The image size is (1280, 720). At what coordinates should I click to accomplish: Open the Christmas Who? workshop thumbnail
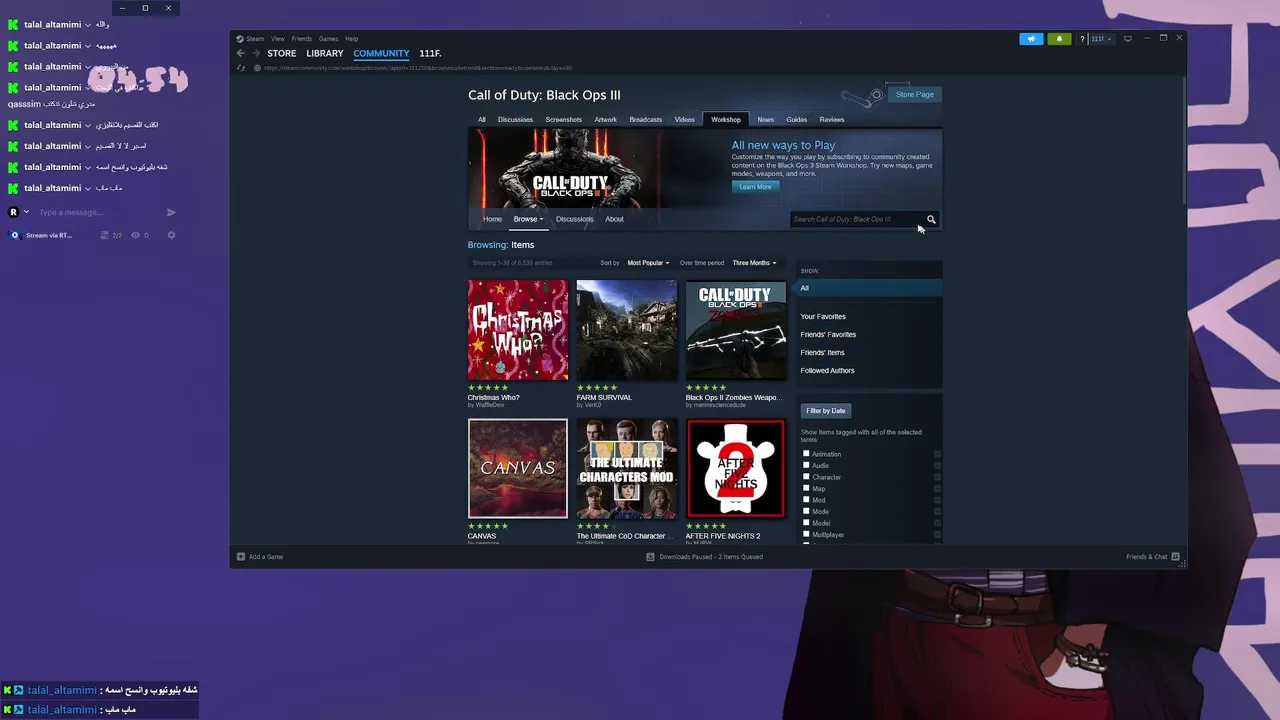(518, 330)
